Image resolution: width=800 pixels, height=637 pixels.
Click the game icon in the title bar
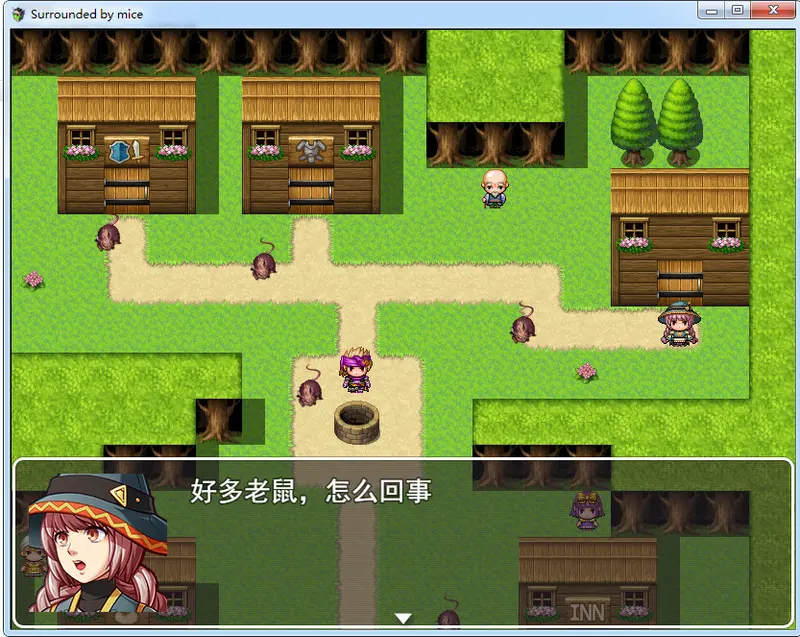click(18, 14)
